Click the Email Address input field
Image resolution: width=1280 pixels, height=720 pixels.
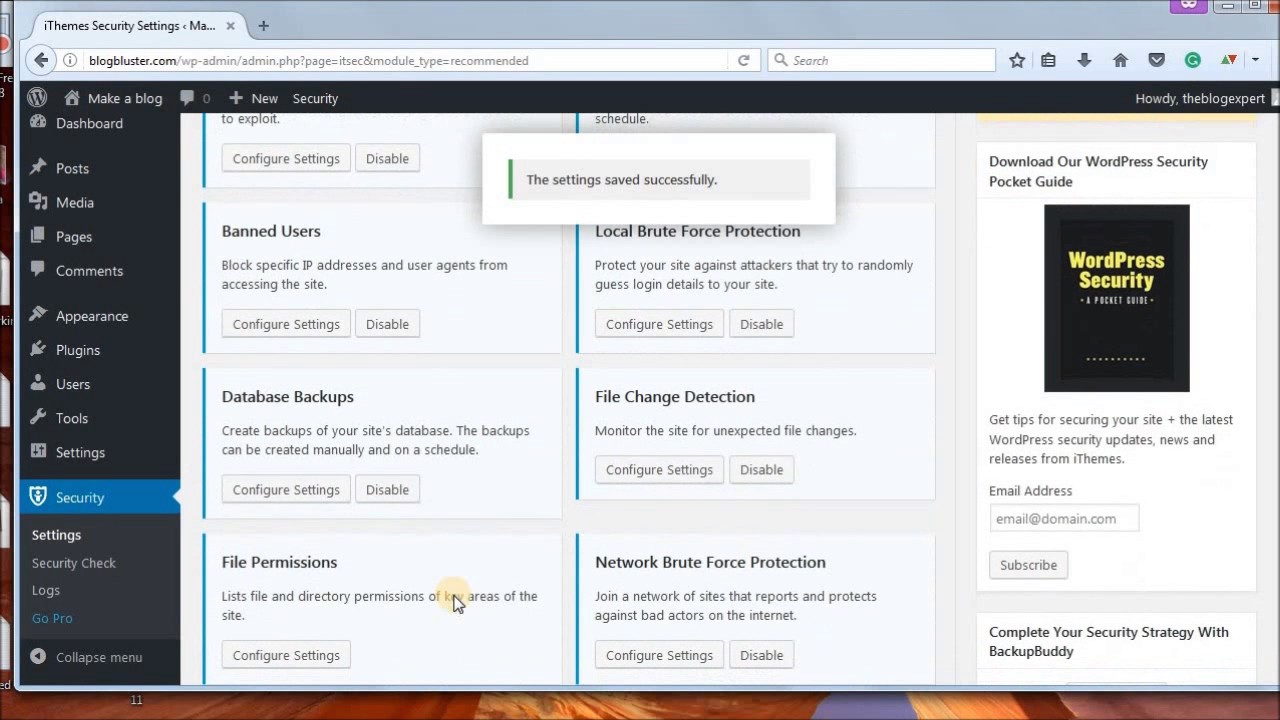pos(1064,518)
